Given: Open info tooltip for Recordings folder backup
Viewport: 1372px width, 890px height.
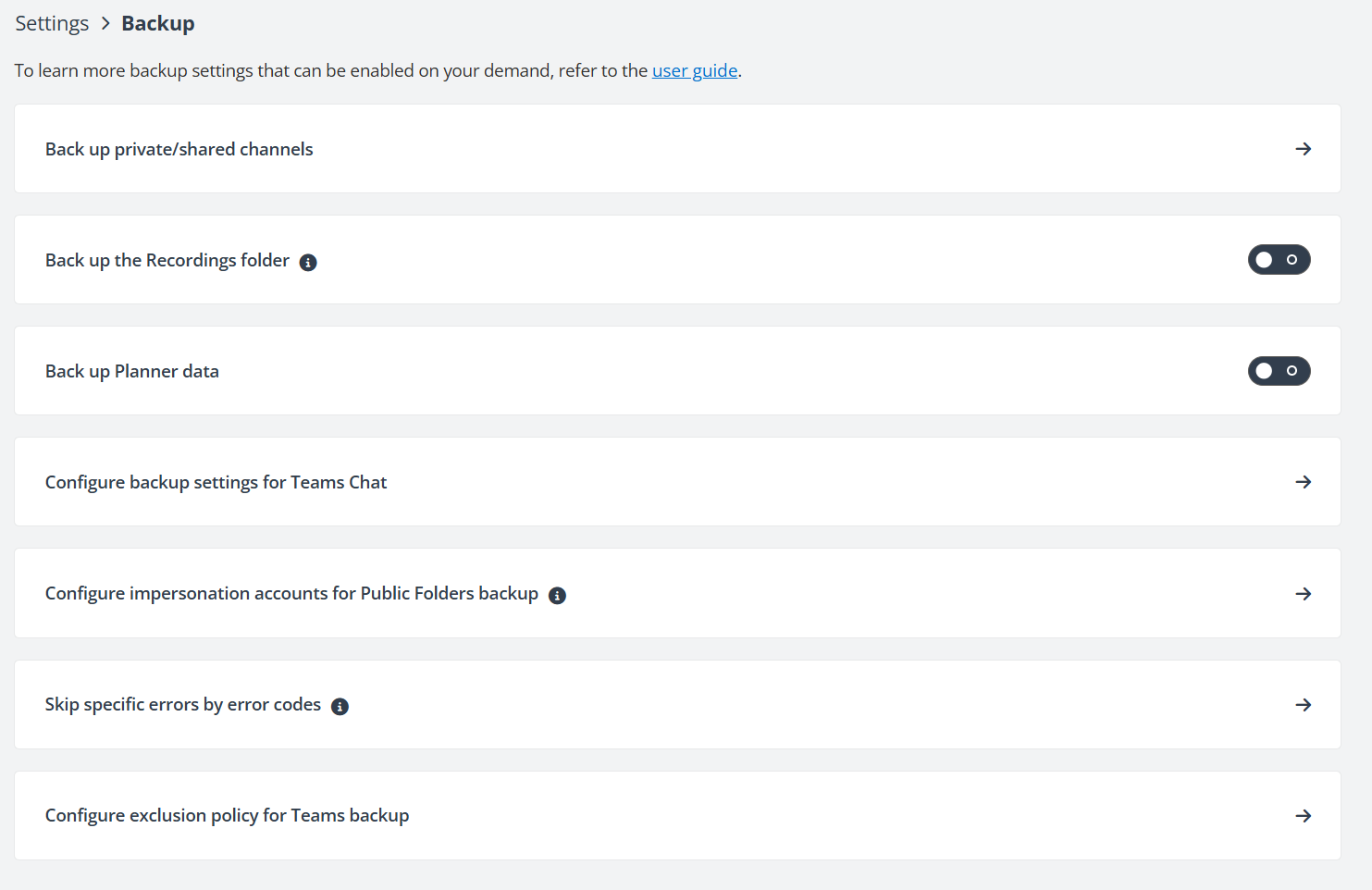Looking at the screenshot, I should pos(308,262).
